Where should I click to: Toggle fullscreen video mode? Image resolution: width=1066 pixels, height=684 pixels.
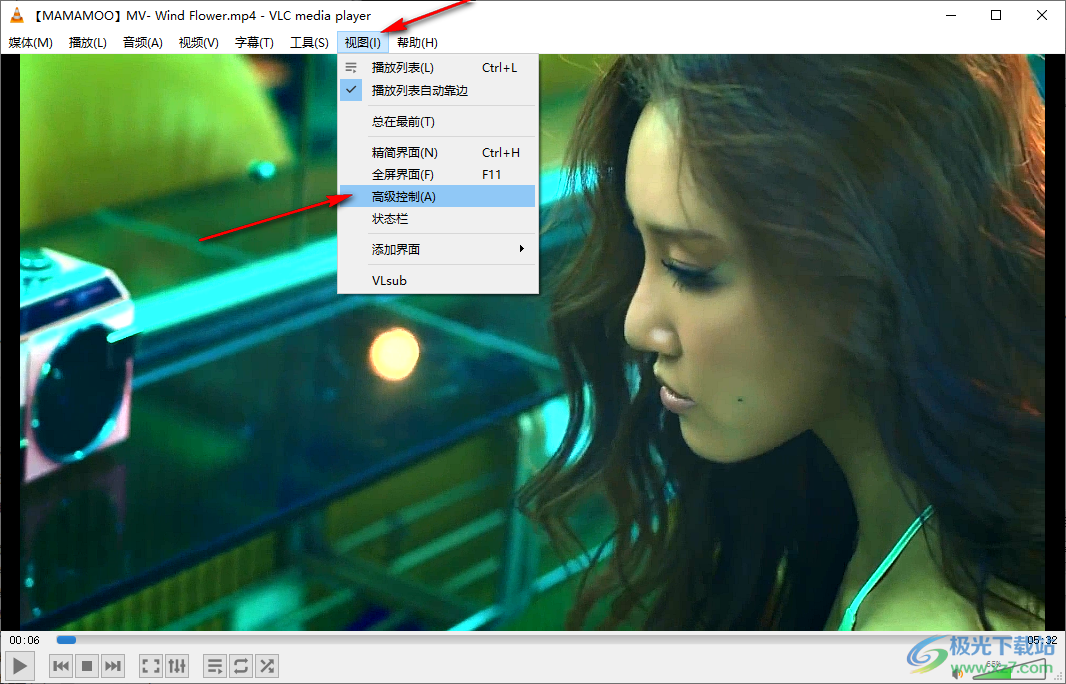click(x=151, y=666)
